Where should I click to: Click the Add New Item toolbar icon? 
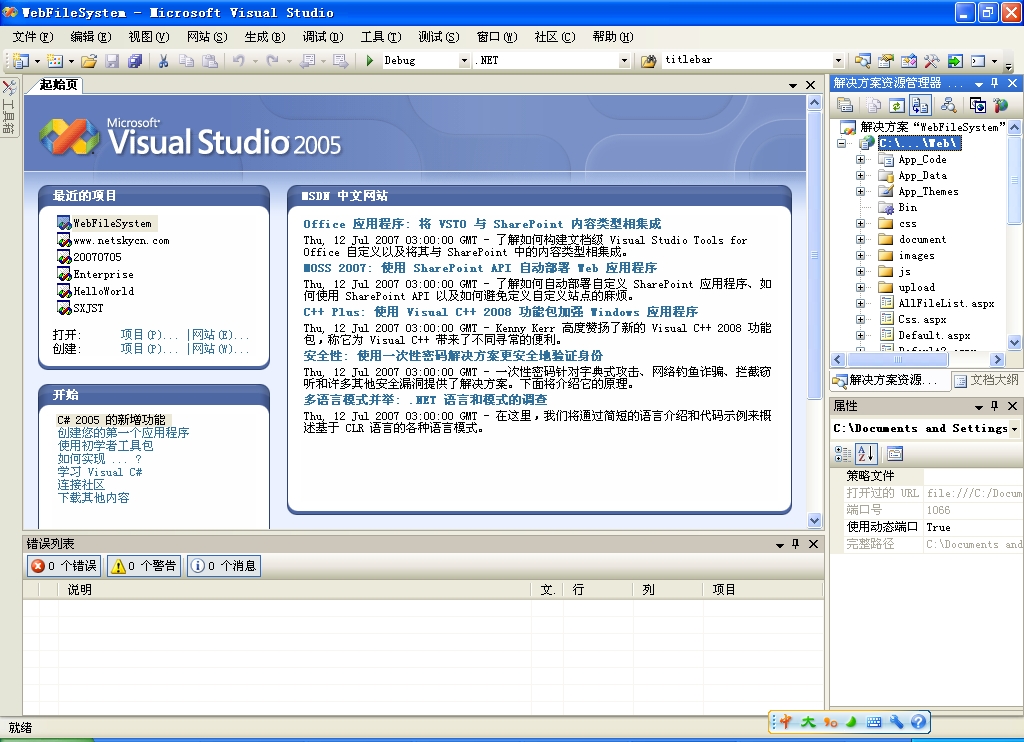pyautogui.click(x=56, y=61)
